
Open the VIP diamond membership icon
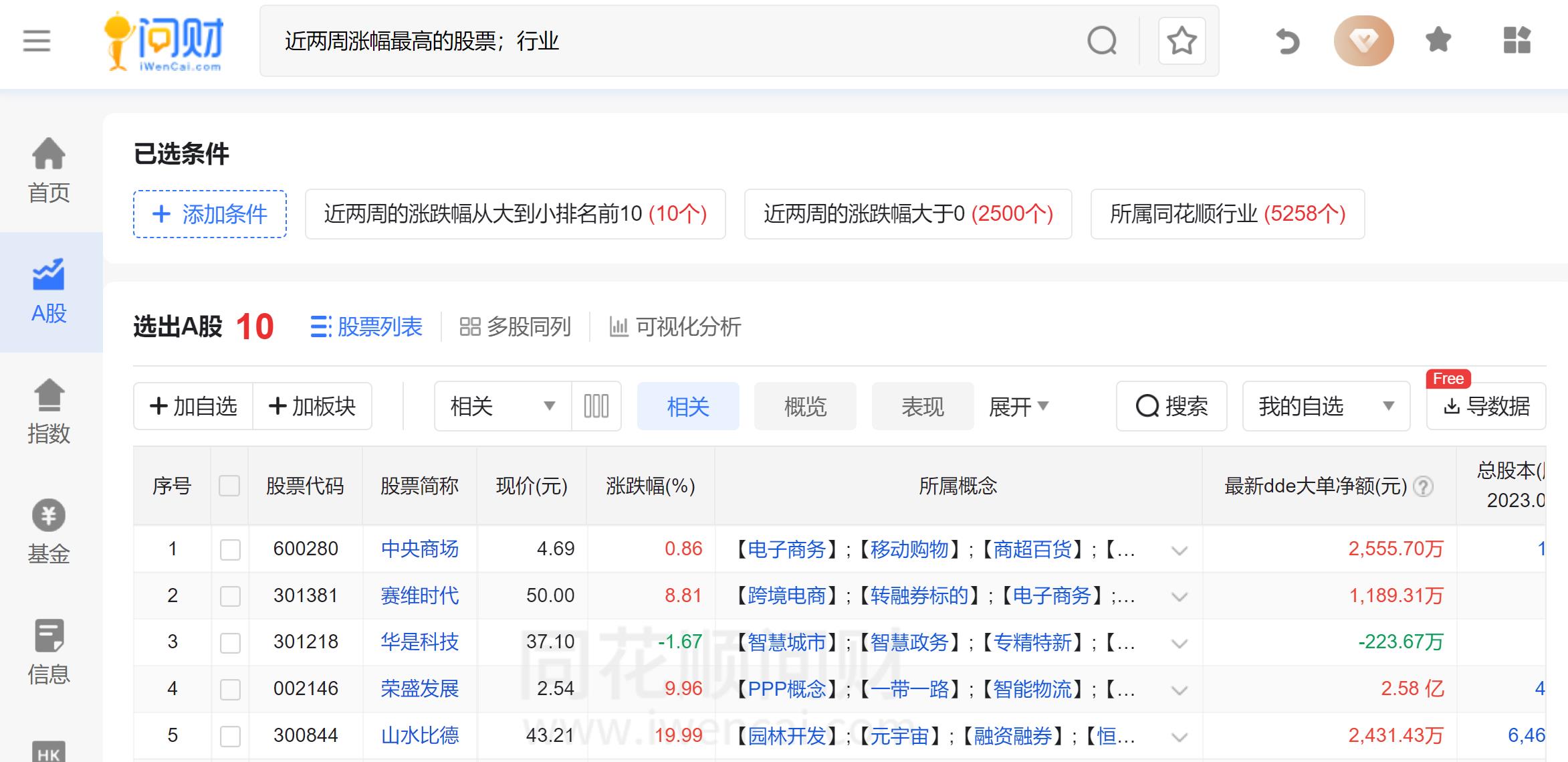1363,41
